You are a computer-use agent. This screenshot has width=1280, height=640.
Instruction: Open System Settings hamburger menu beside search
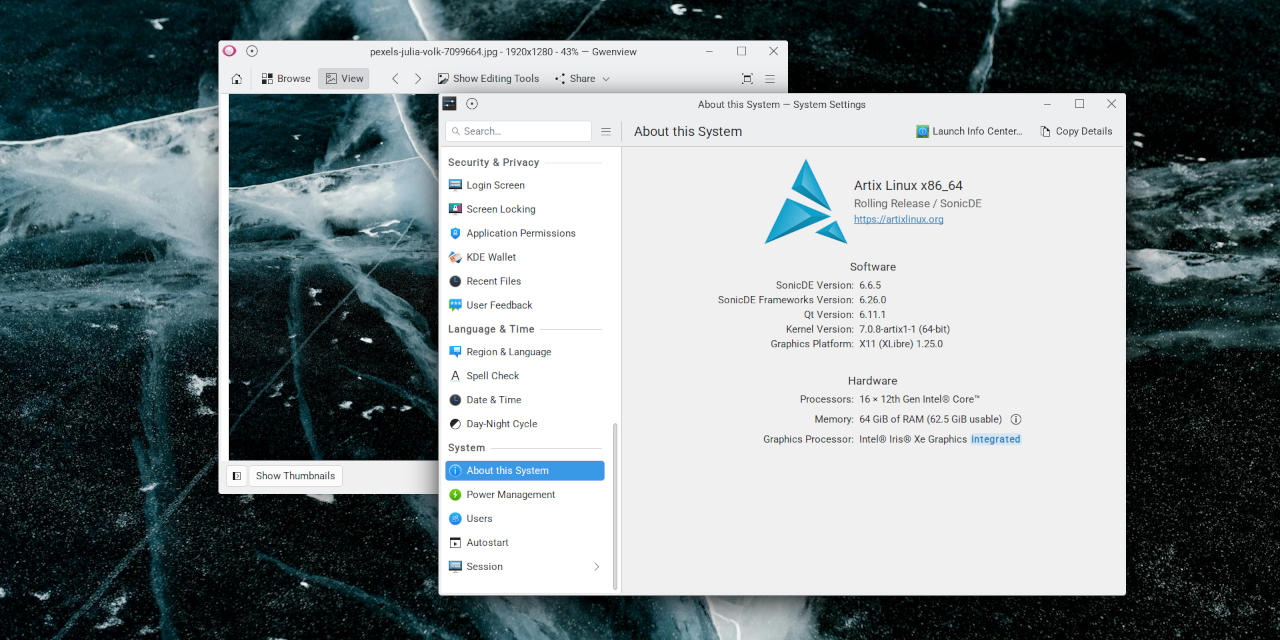(x=606, y=131)
